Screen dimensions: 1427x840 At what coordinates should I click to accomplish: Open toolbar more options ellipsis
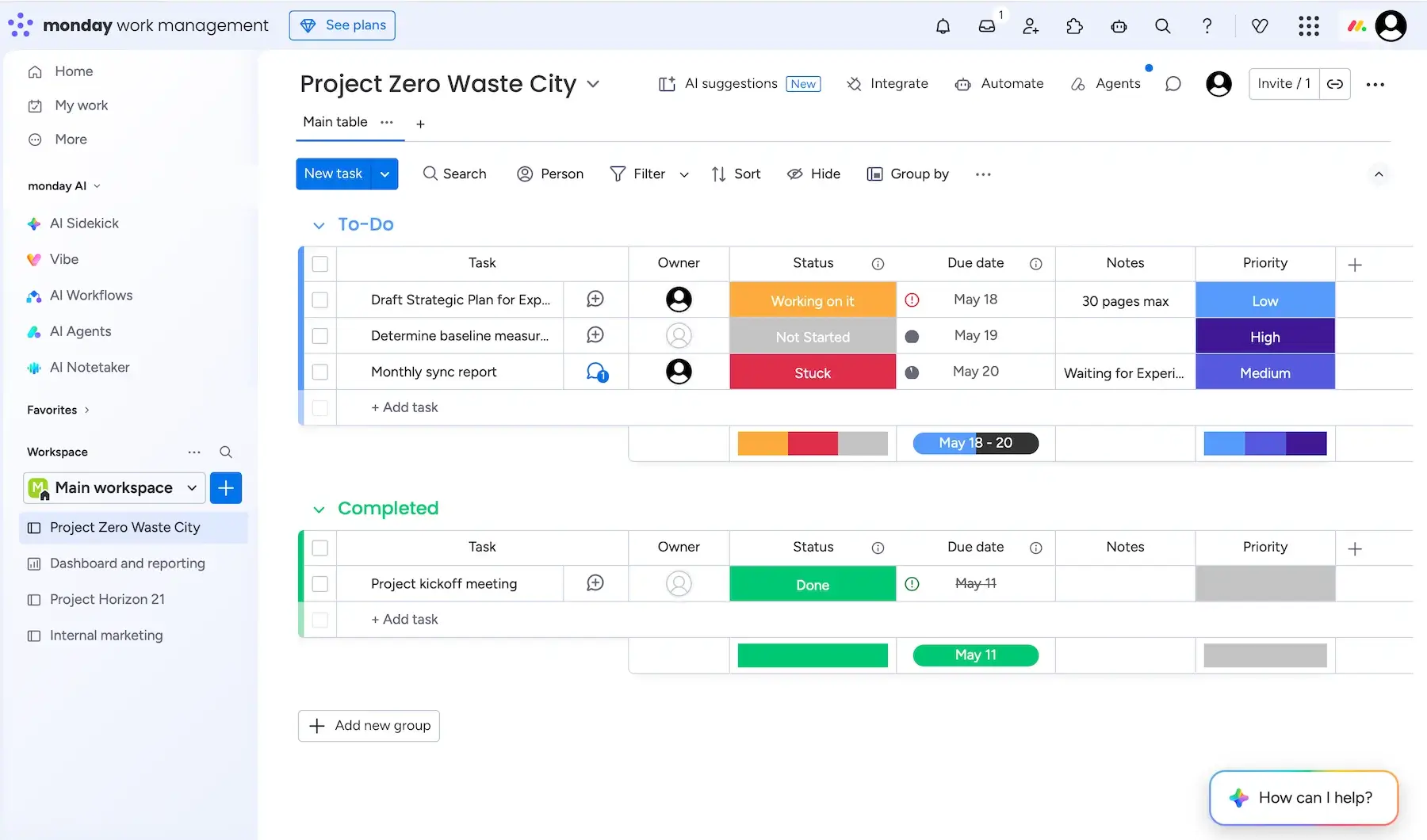point(983,174)
